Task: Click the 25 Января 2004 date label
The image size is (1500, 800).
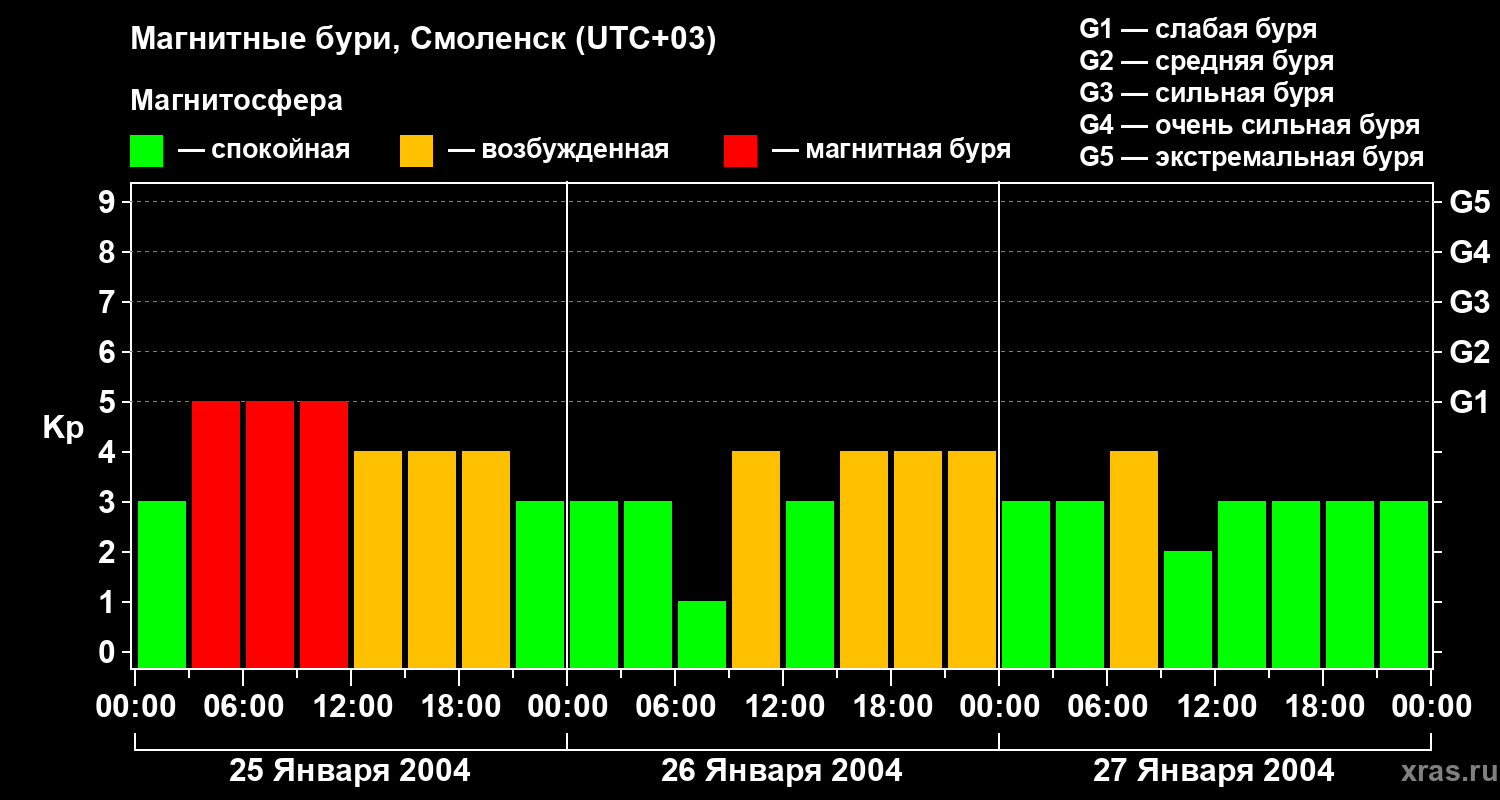Action: pyautogui.click(x=350, y=771)
